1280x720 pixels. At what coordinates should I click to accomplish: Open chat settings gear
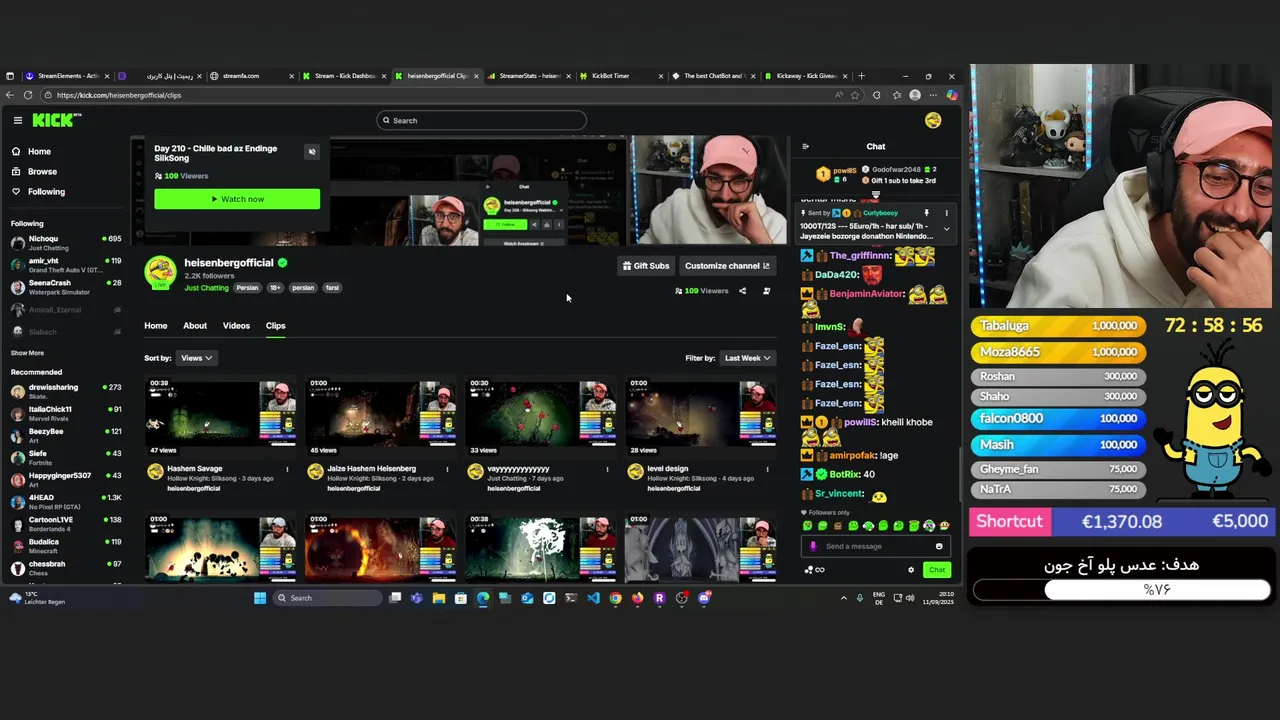click(911, 570)
